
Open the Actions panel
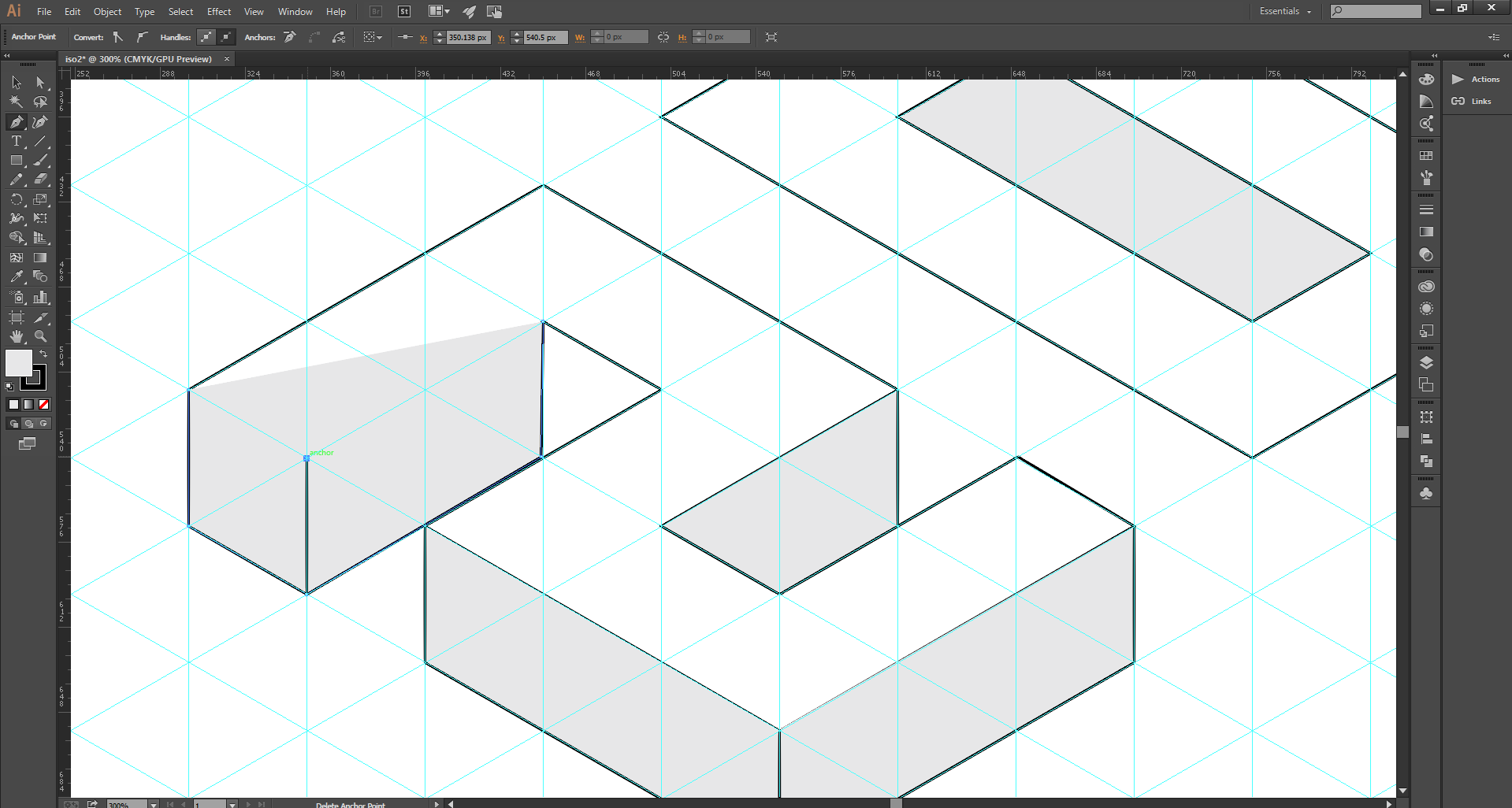1476,80
